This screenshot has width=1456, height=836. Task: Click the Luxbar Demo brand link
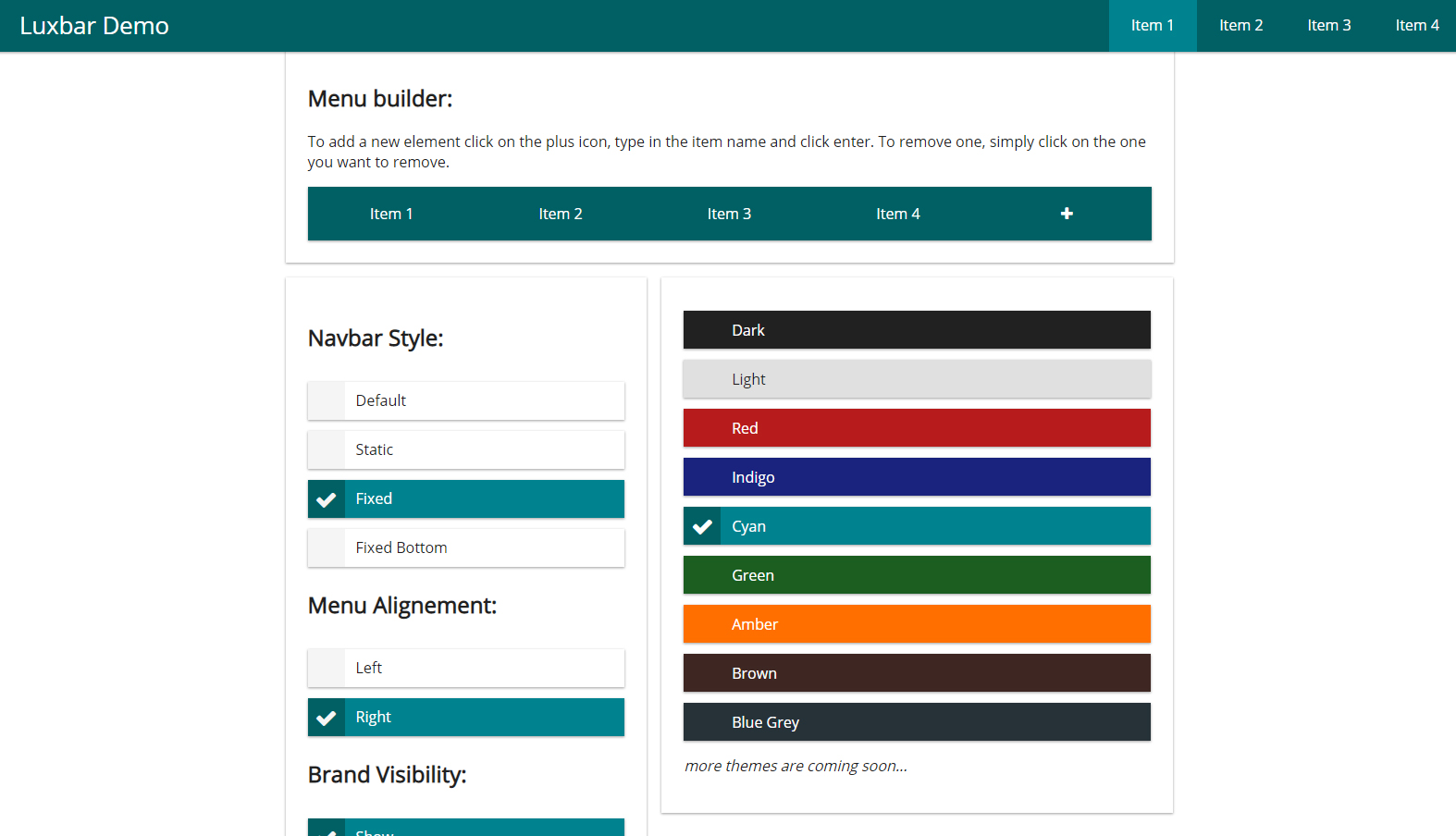pos(94,26)
